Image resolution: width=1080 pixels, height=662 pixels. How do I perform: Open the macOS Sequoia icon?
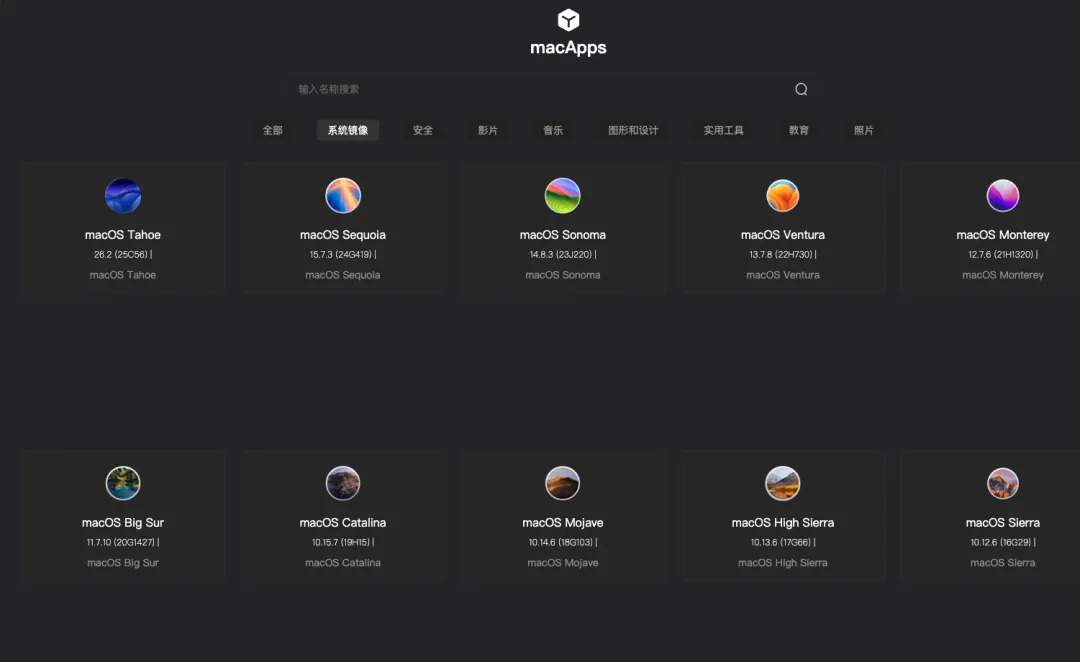[343, 196]
